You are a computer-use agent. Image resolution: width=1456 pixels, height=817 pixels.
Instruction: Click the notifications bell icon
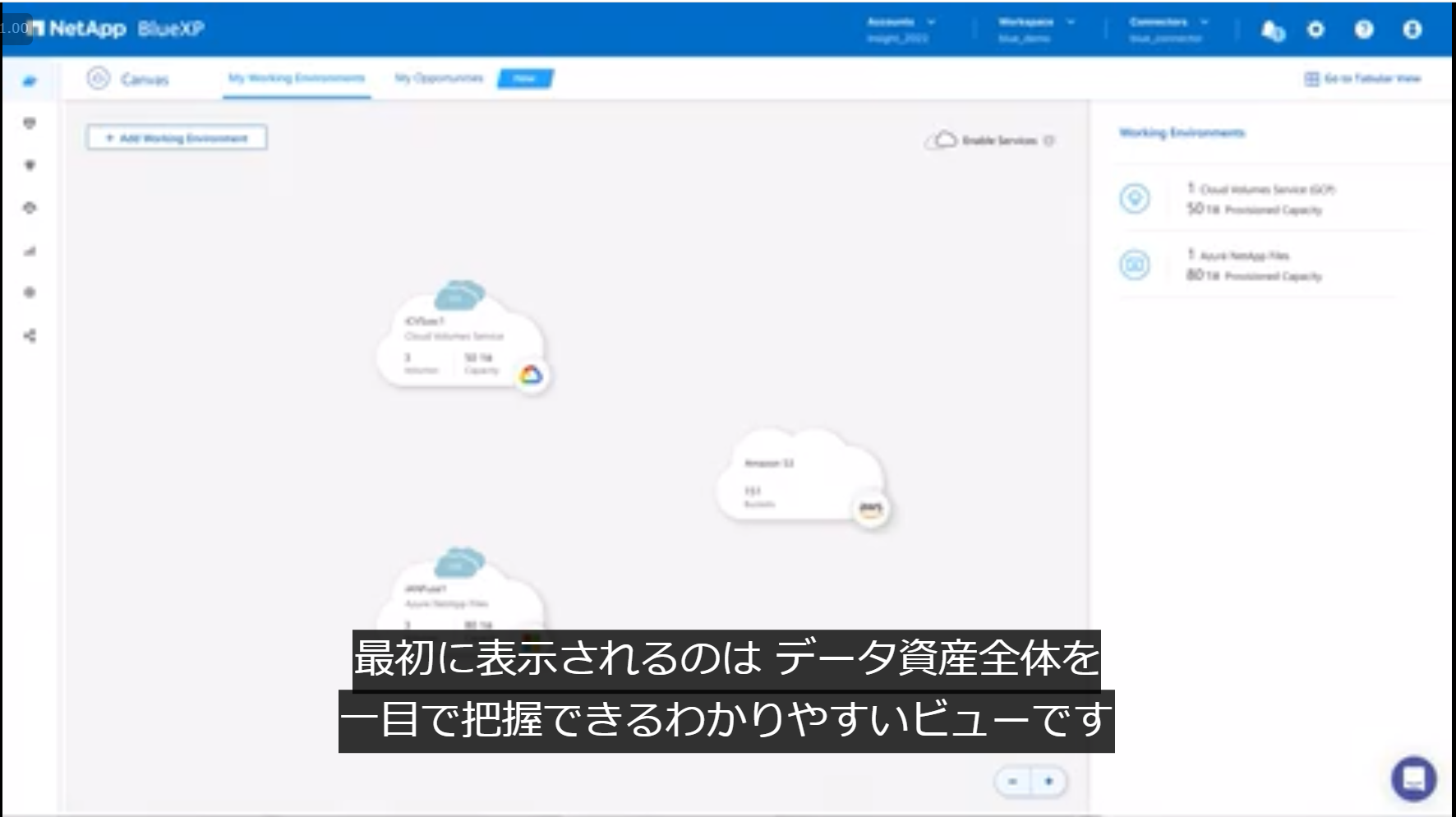pyautogui.click(x=1272, y=30)
